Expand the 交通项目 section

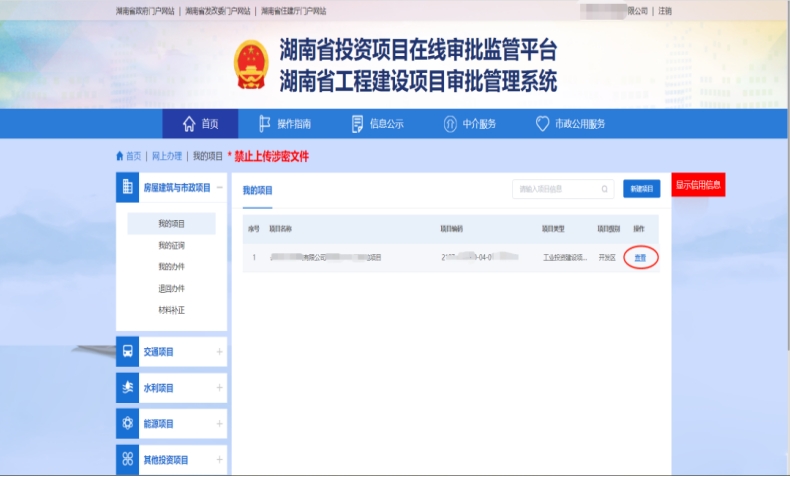click(x=220, y=352)
